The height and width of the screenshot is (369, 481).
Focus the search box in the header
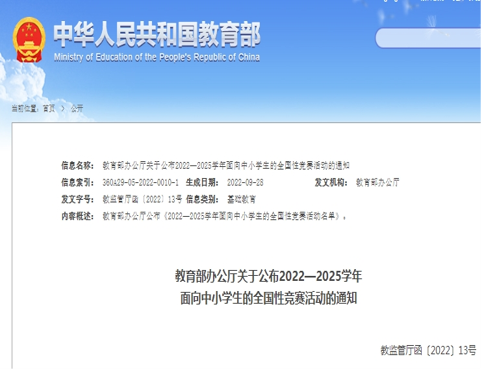(428, 38)
